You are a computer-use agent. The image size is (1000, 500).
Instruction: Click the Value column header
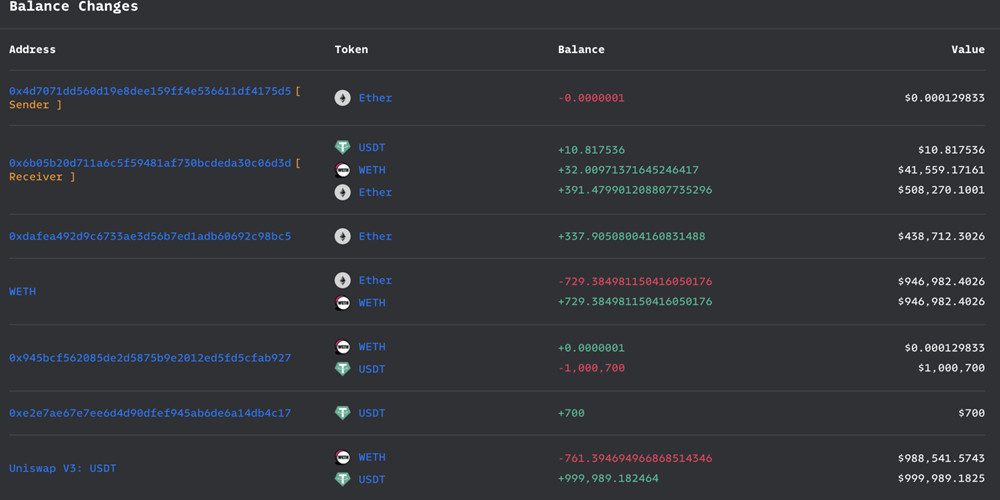(967, 49)
